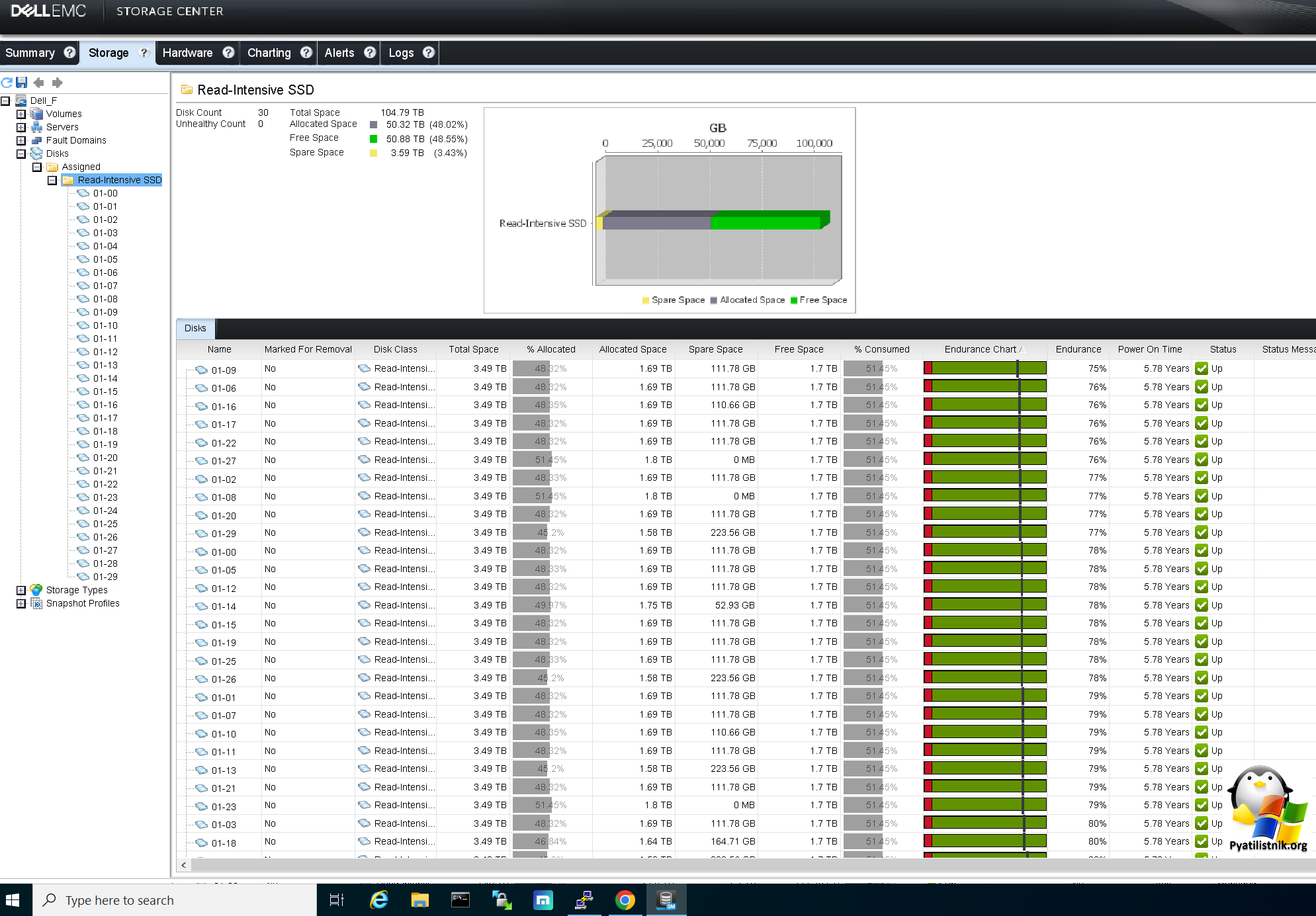
Task: Open help icon next to Charting
Action: coord(306,52)
